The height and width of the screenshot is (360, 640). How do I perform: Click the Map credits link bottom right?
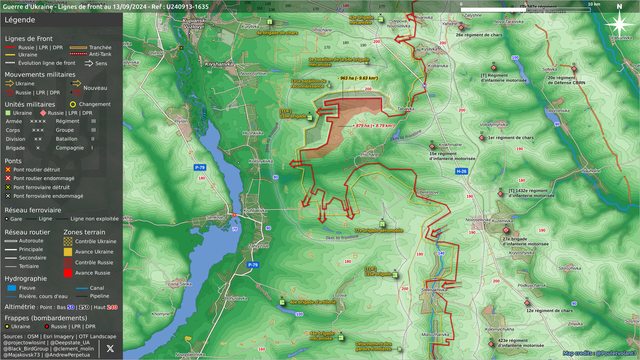(x=600, y=353)
